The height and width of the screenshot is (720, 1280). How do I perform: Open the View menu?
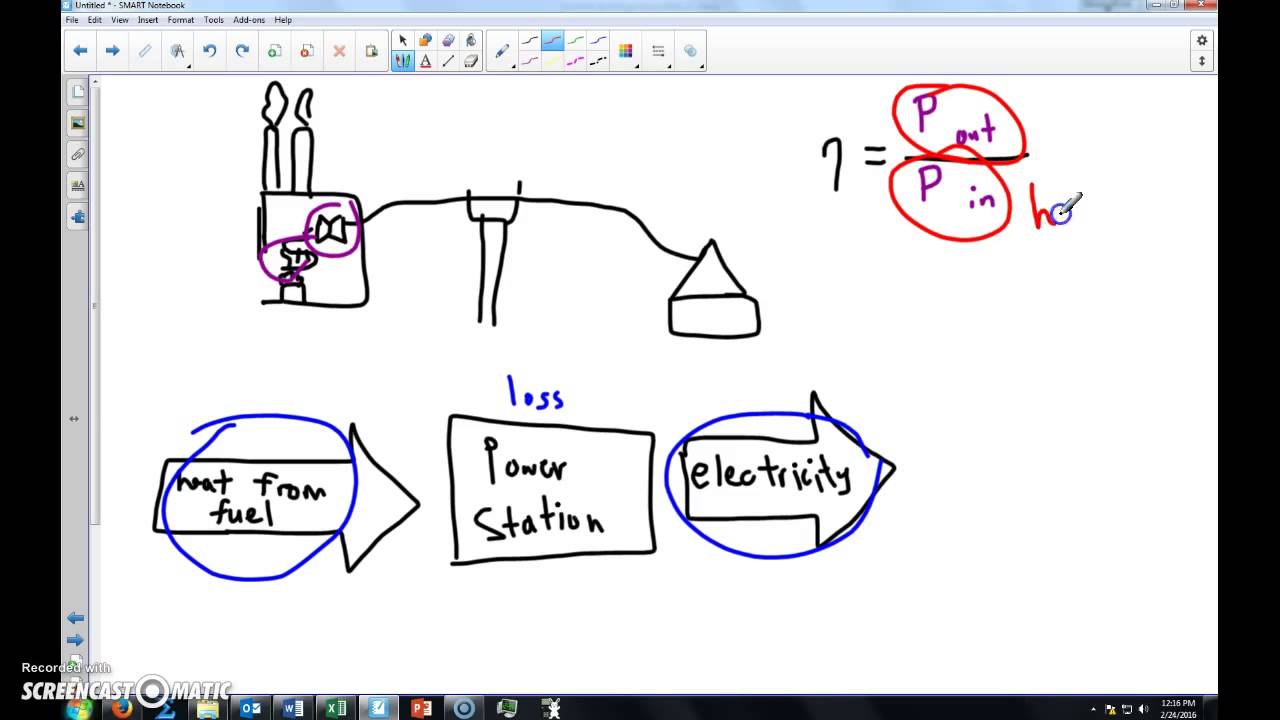pos(119,20)
